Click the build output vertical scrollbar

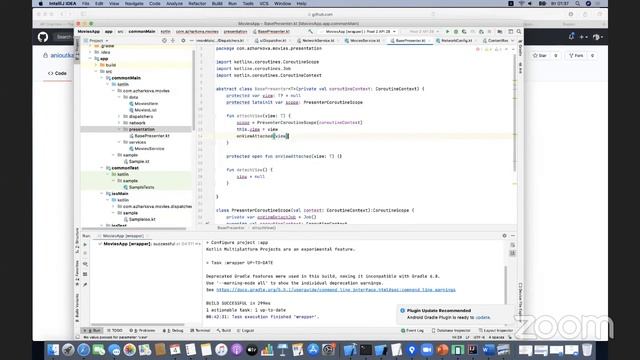coord(506,284)
